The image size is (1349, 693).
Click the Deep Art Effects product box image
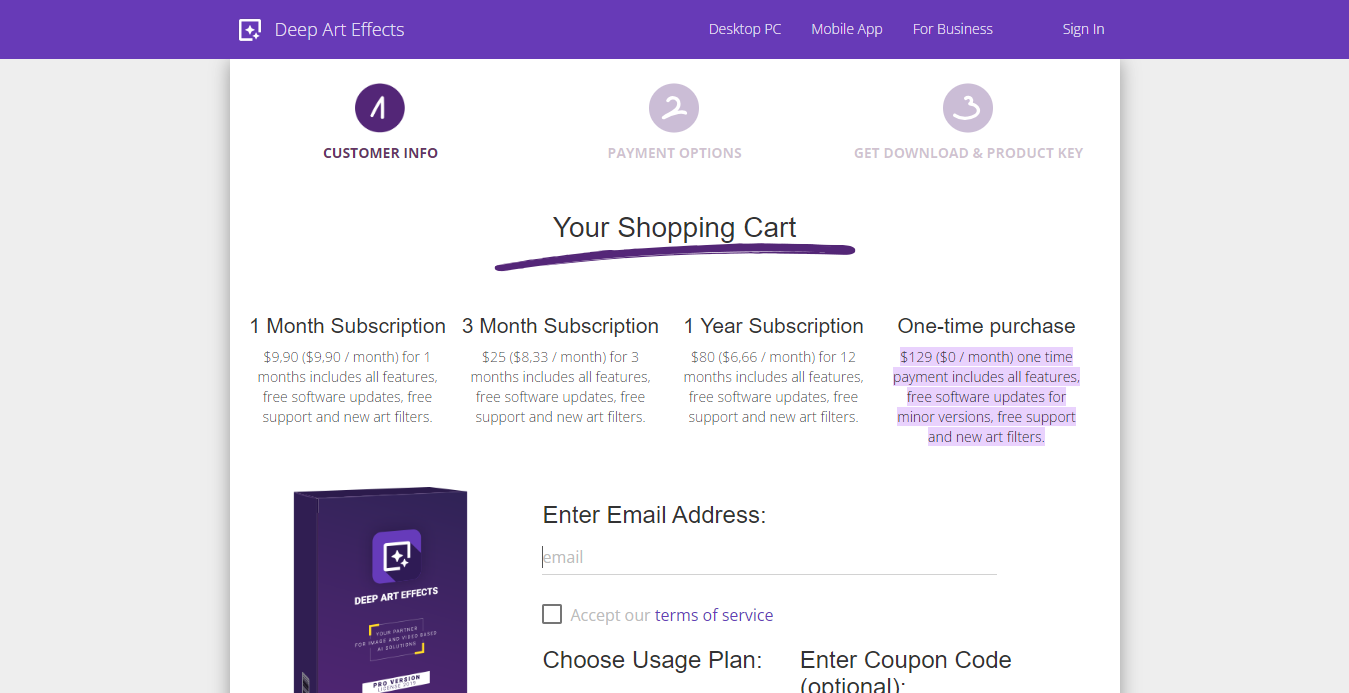380,590
